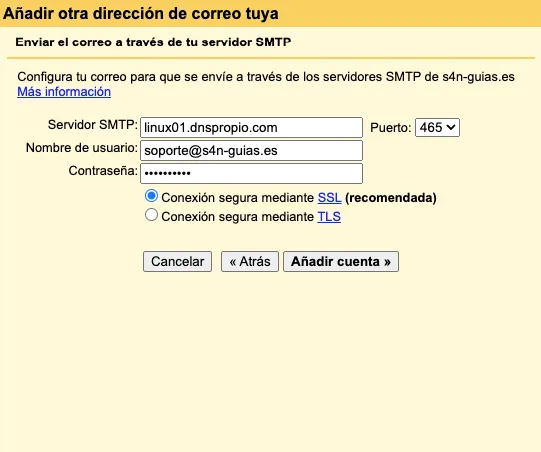This screenshot has width=541, height=452.
Task: Click into the Contraseña password field
Action: (251, 173)
